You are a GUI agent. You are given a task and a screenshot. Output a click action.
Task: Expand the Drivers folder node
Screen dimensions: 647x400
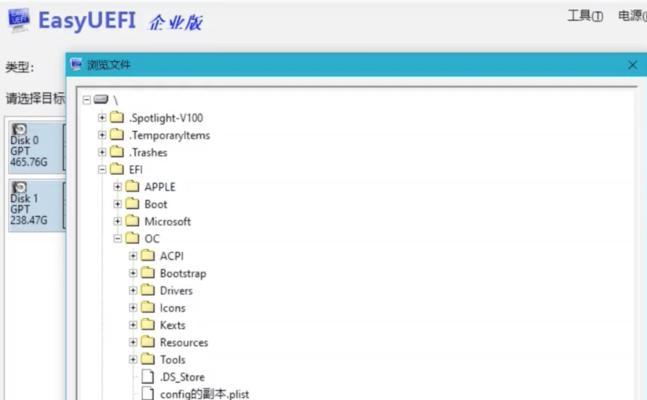[x=133, y=291]
